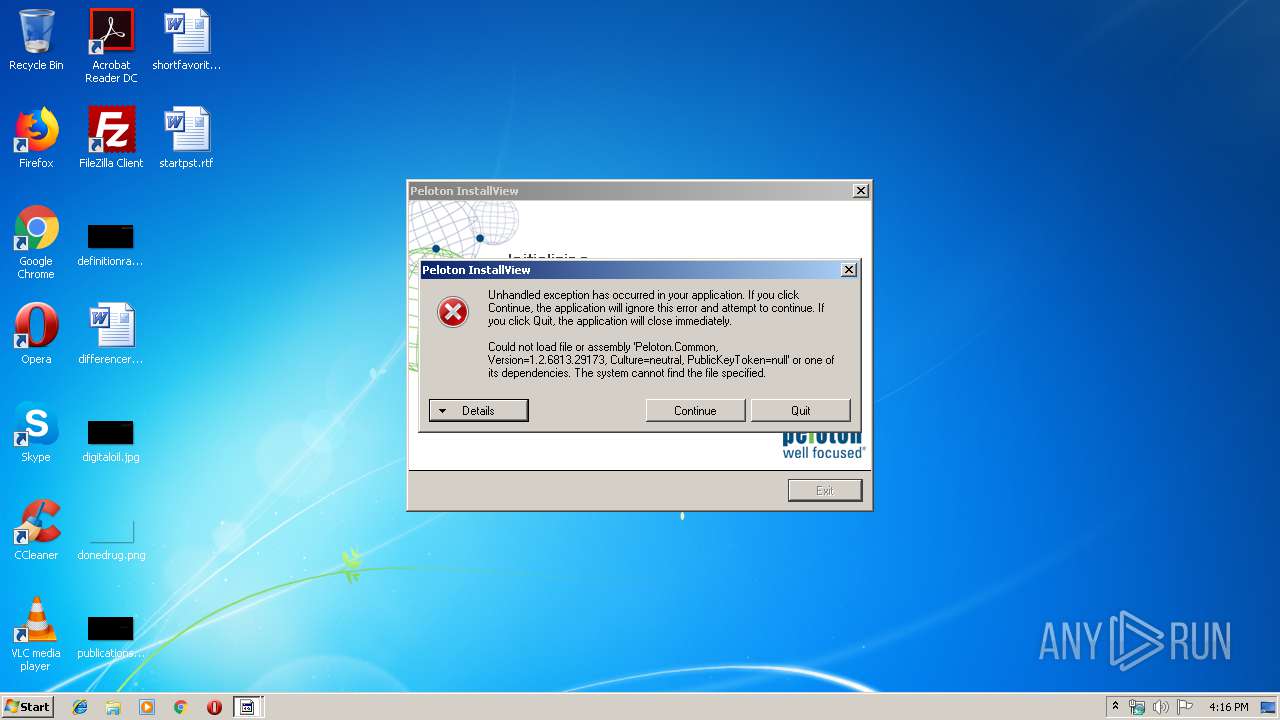Screen dimensions: 1280x720
Task: Select the Opera desktop shortcut
Action: (36, 334)
